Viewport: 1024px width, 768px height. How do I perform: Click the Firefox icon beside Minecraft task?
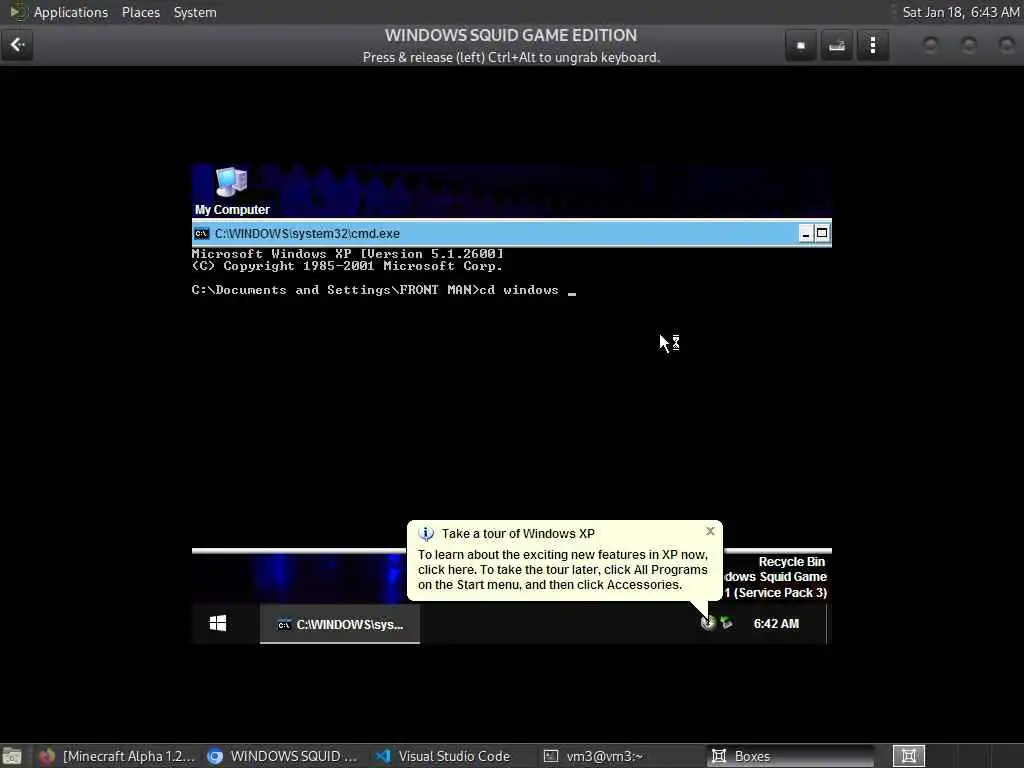46,756
